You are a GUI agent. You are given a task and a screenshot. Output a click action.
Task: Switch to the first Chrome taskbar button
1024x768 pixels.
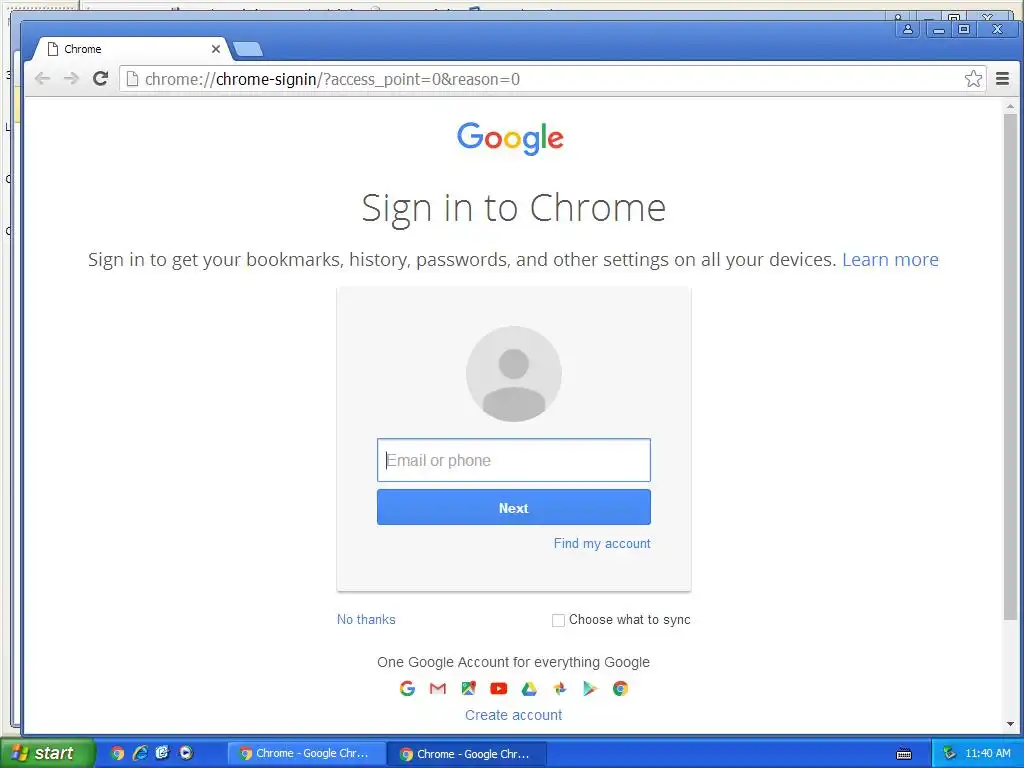tap(305, 754)
